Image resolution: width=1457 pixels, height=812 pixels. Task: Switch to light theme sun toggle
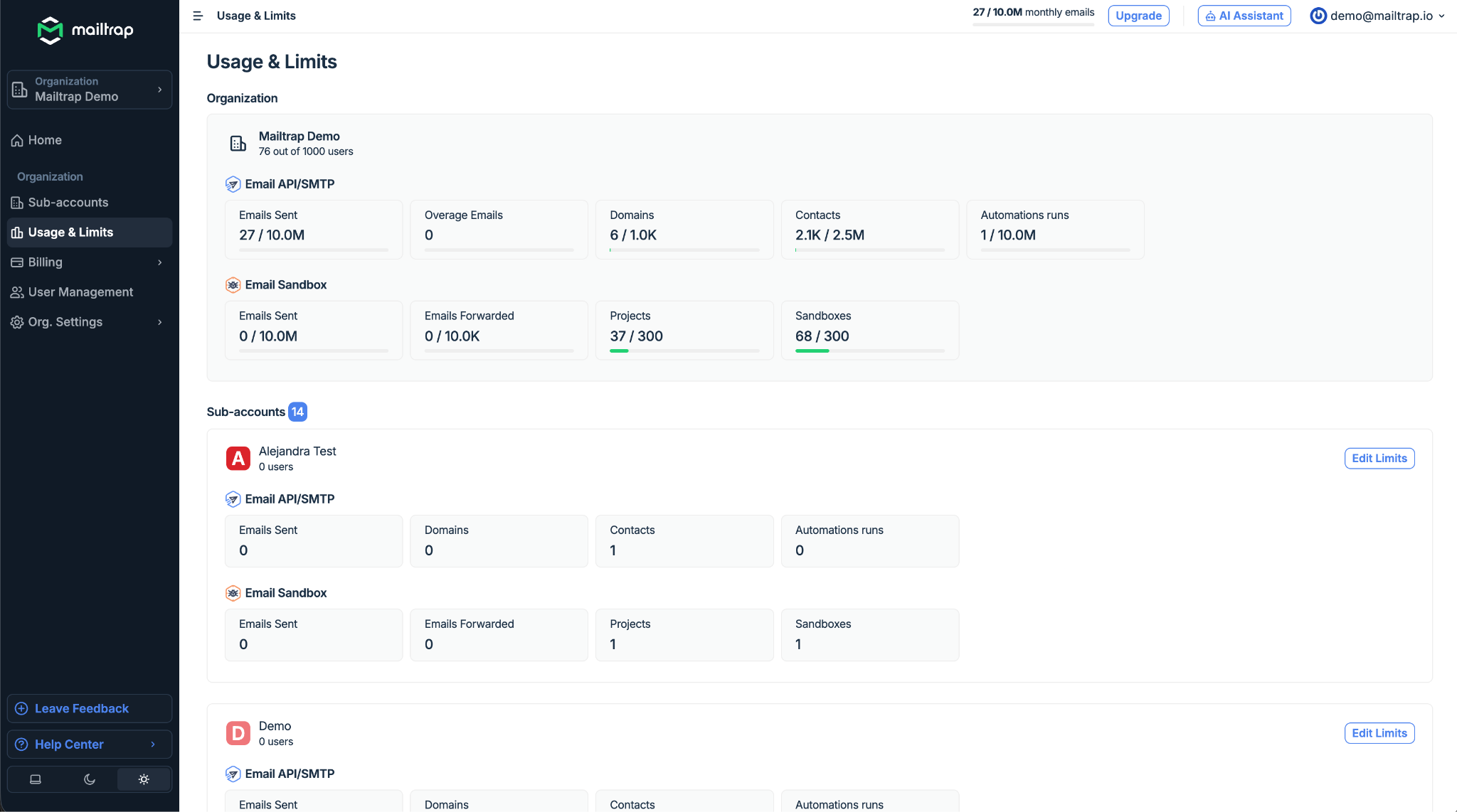144,779
